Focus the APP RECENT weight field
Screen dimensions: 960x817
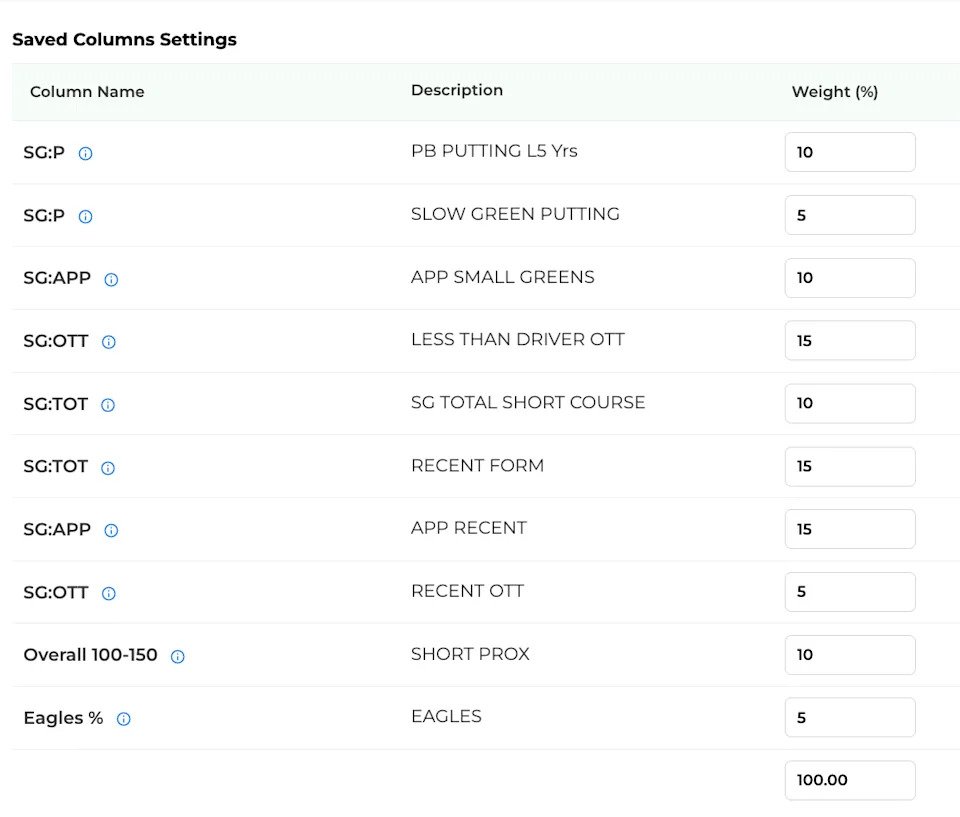849,529
